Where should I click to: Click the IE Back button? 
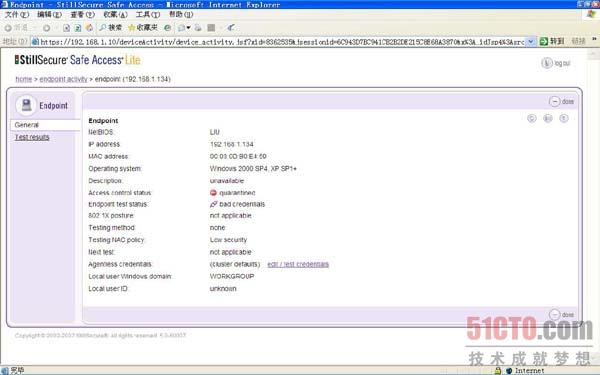[x=16, y=28]
